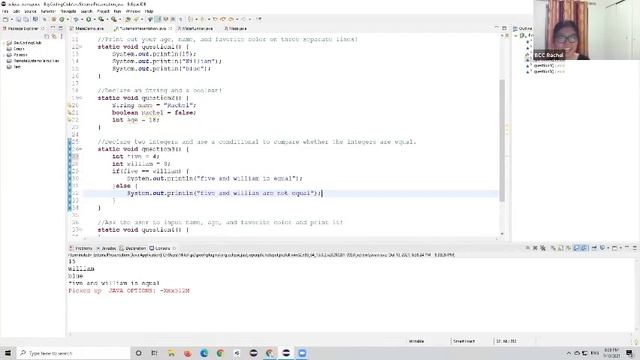Open the Navigate menu
The height and width of the screenshot is (360, 640).
[x=68, y=11]
